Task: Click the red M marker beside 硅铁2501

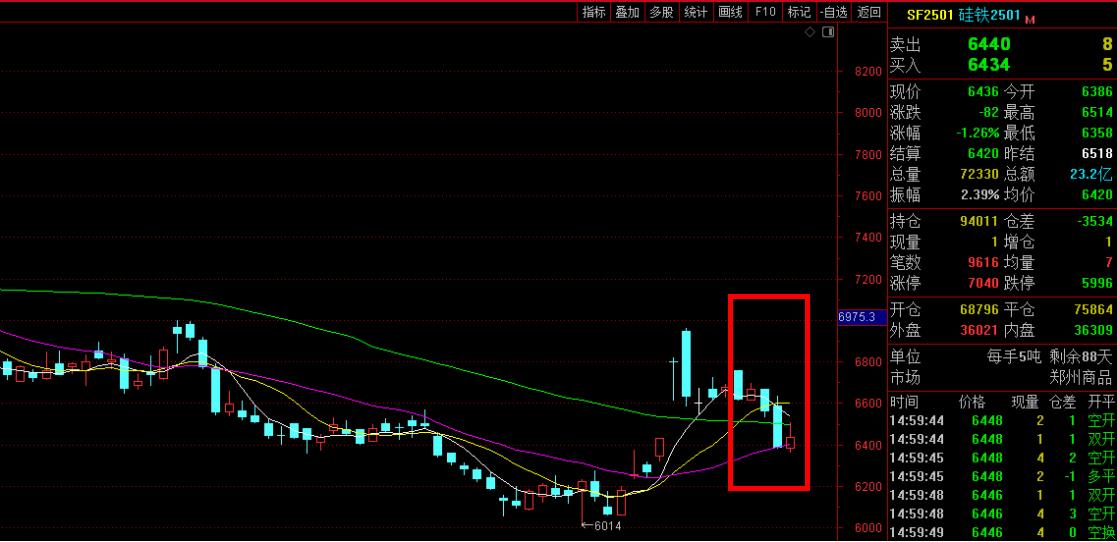Action: tap(1029, 19)
